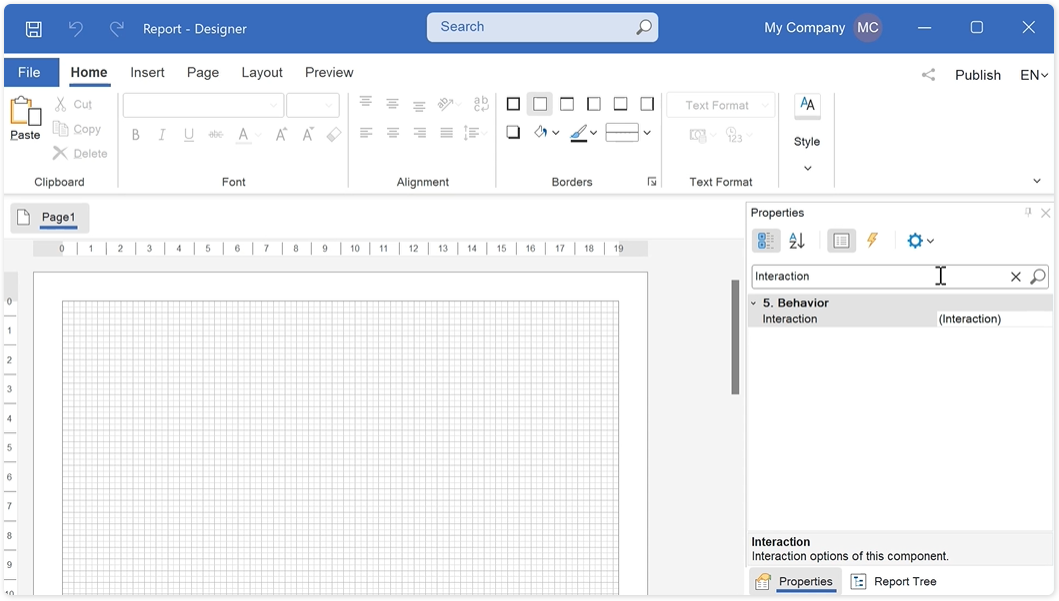The width and height of the screenshot is (1059, 601).
Task: Toggle strikethrough formatting
Action: (215, 135)
